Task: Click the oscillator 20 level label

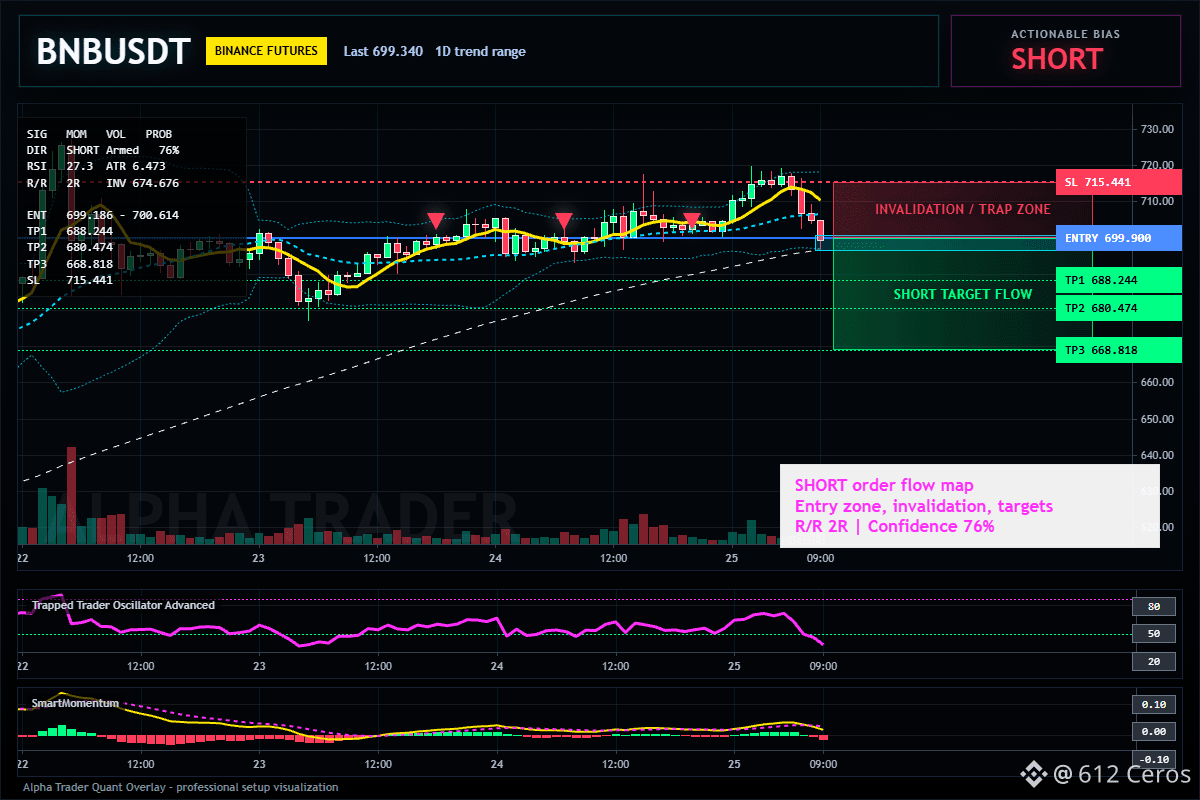Action: click(x=1153, y=662)
